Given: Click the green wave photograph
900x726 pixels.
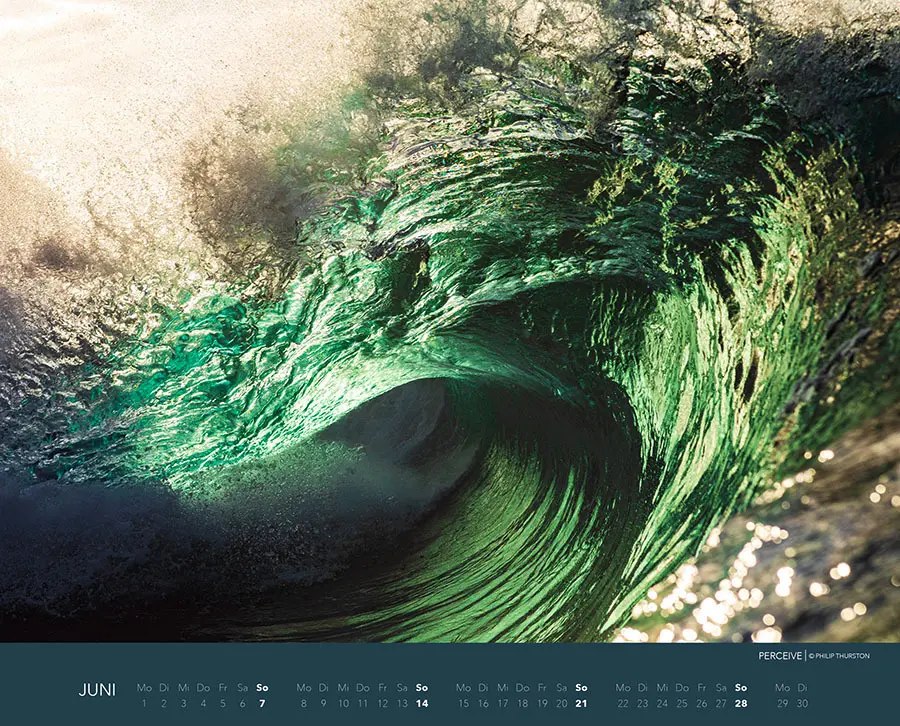Looking at the screenshot, I should [450, 321].
